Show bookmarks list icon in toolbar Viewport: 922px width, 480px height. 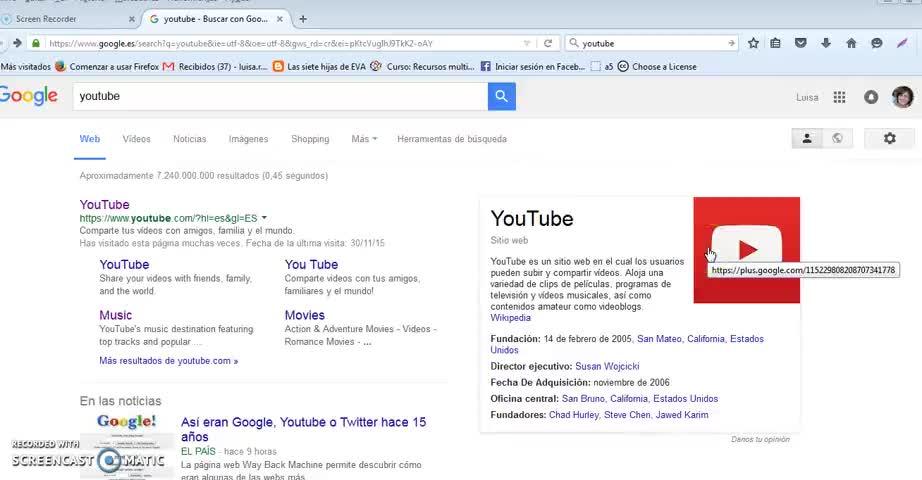(776, 44)
